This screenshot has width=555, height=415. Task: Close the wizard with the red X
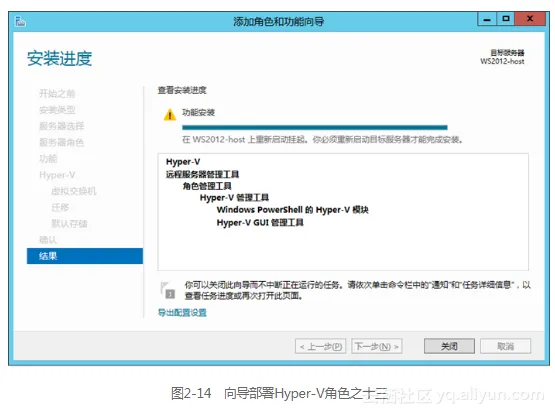tap(530, 19)
